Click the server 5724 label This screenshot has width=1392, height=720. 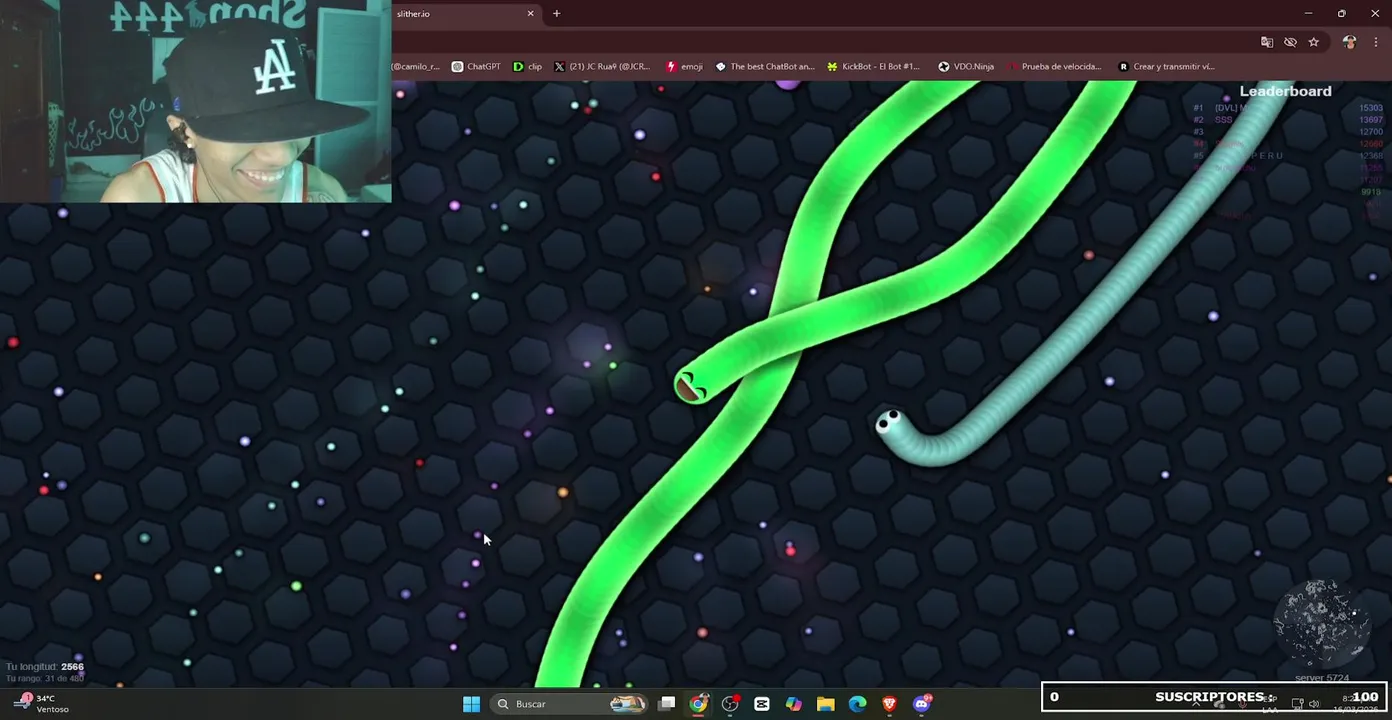point(1322,678)
